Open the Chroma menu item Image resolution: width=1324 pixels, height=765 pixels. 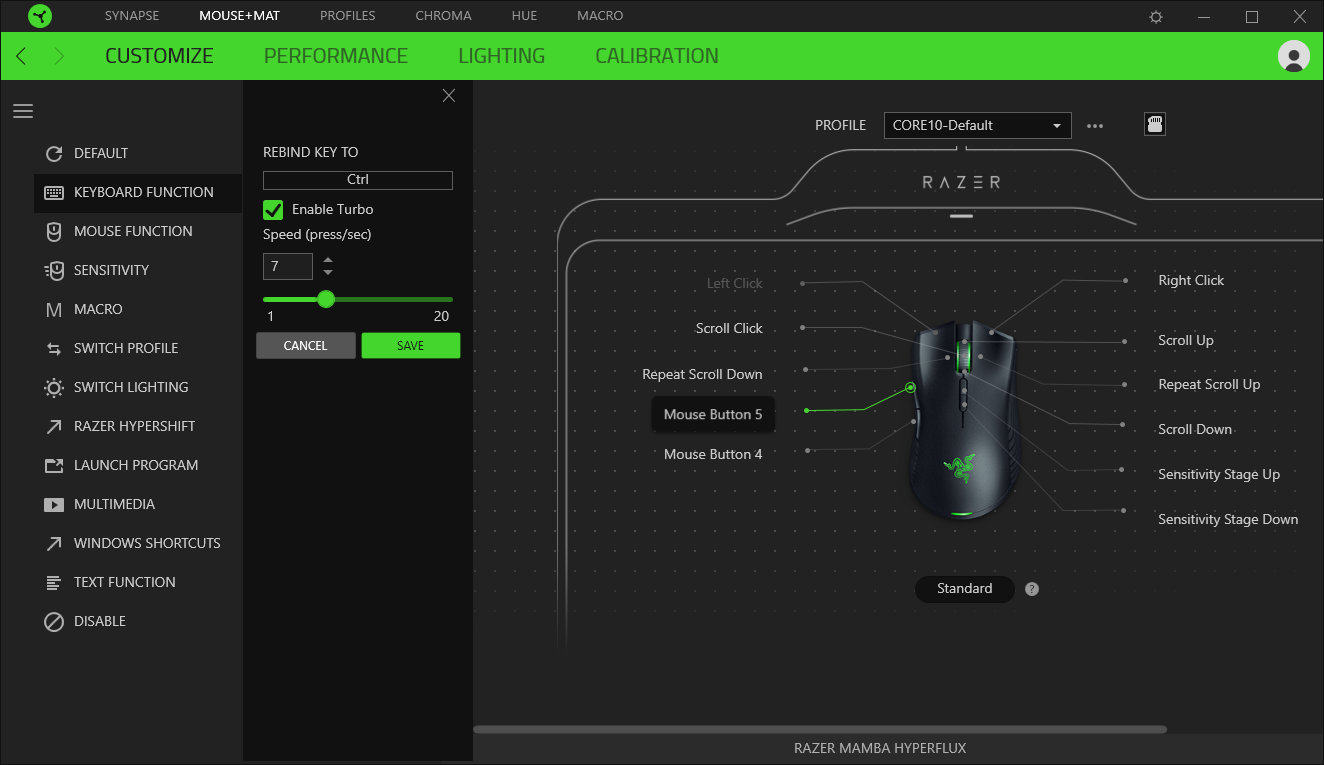pos(443,16)
